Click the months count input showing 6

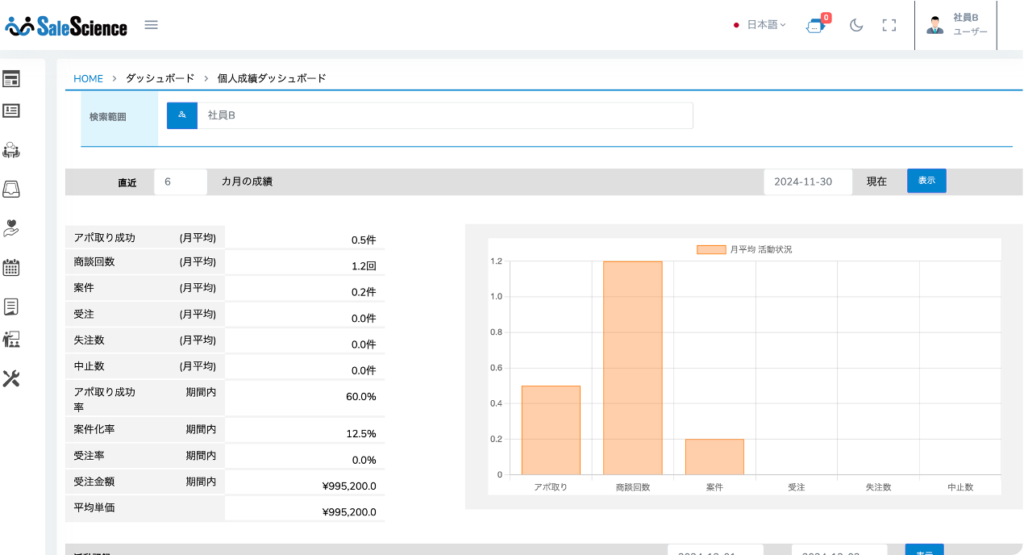180,182
